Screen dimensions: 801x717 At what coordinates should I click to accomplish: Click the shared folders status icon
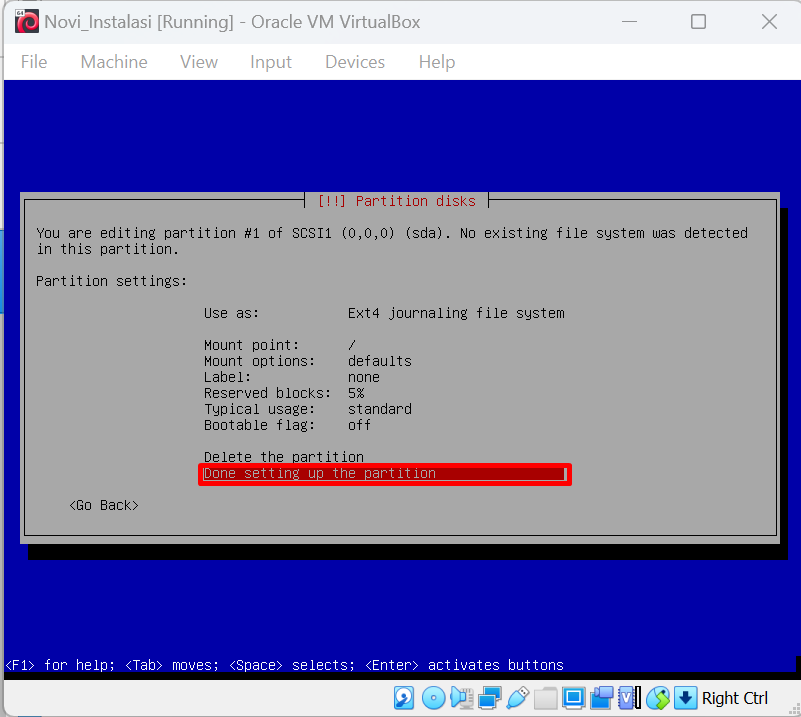tap(546, 698)
